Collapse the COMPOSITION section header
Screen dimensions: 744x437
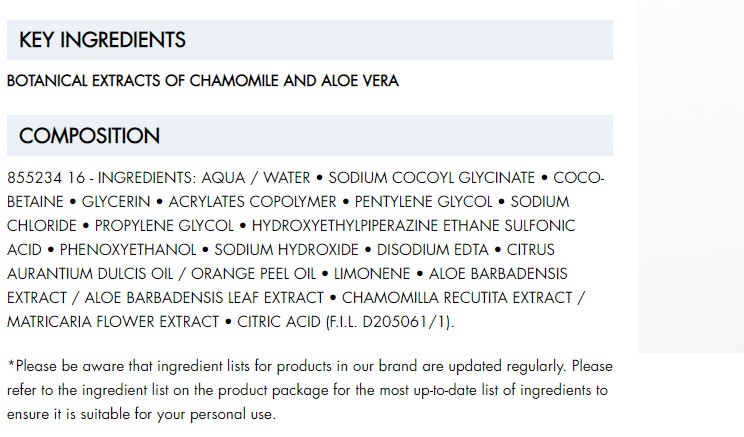click(x=310, y=136)
